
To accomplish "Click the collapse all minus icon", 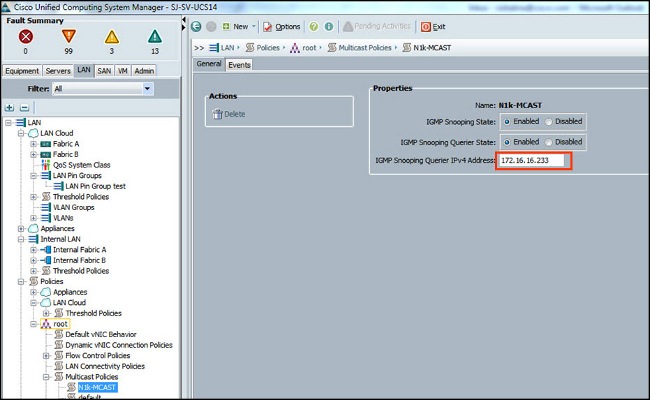I will (24, 108).
